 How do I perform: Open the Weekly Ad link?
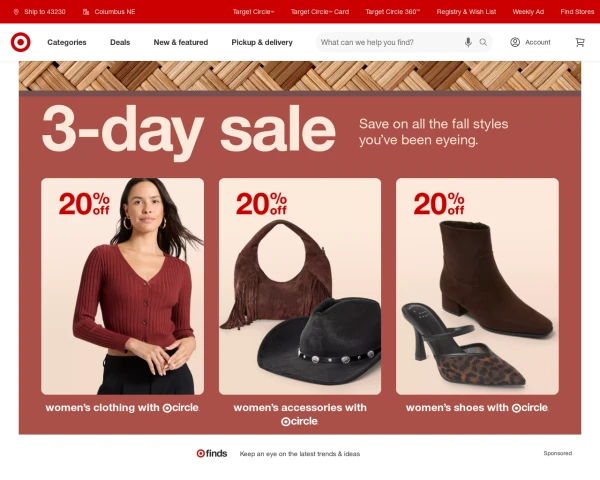point(528,12)
